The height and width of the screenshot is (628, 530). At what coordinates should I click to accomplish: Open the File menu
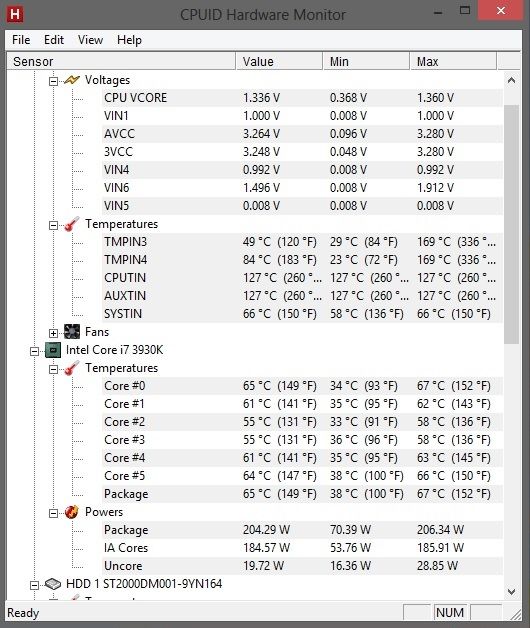[21, 40]
